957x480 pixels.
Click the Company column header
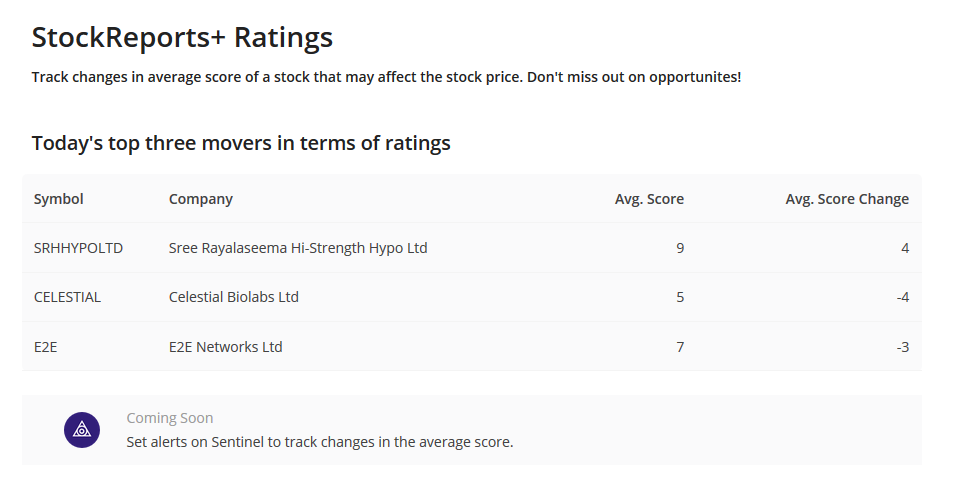click(201, 199)
